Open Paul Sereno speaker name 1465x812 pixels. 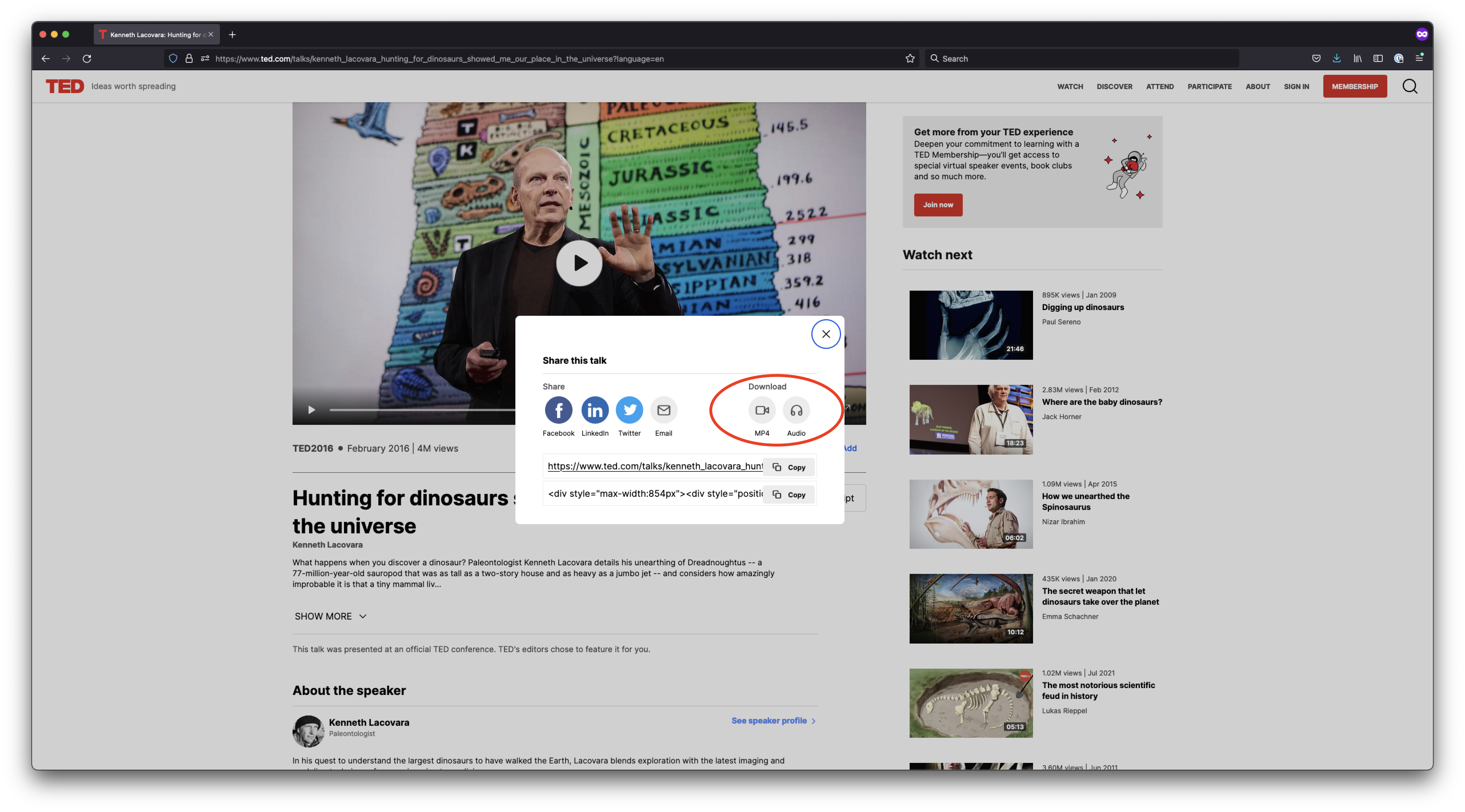coord(1061,321)
